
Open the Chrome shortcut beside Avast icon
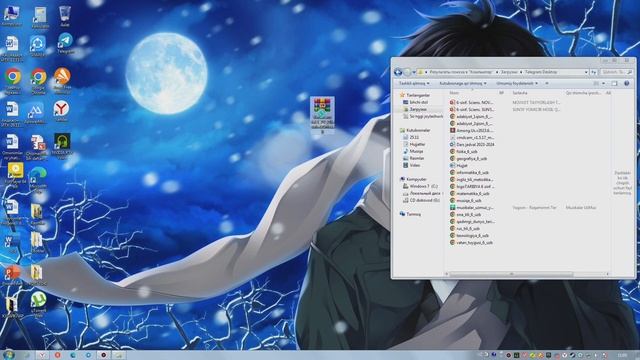38,81
